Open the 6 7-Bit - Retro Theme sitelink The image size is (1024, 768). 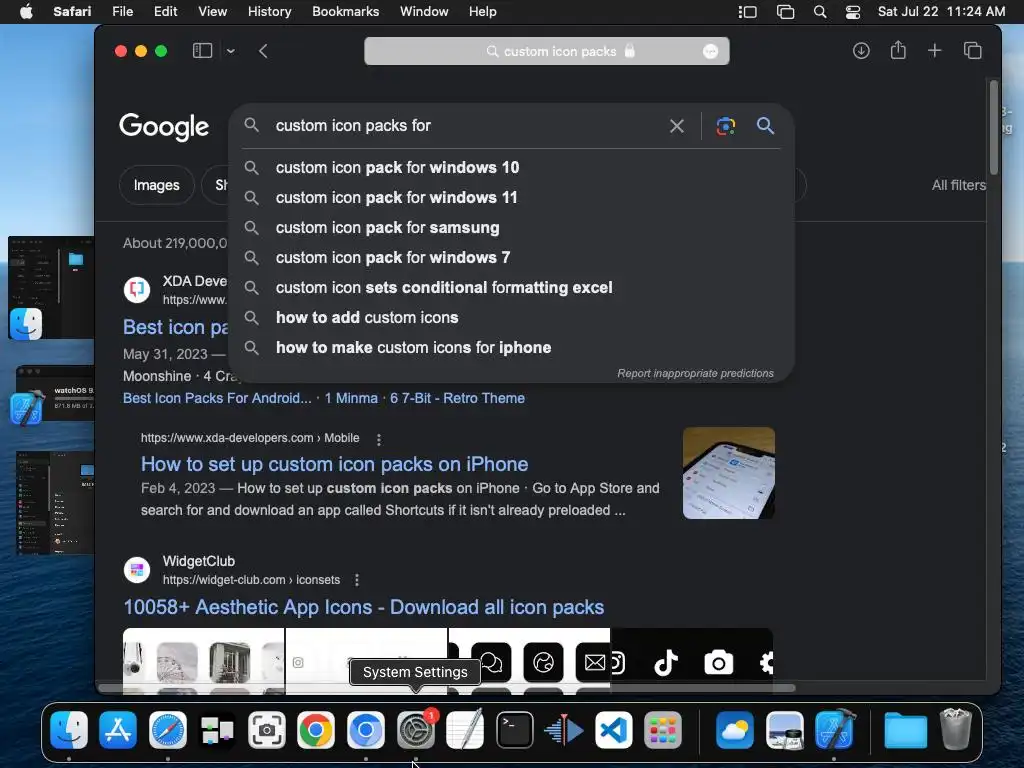click(457, 398)
